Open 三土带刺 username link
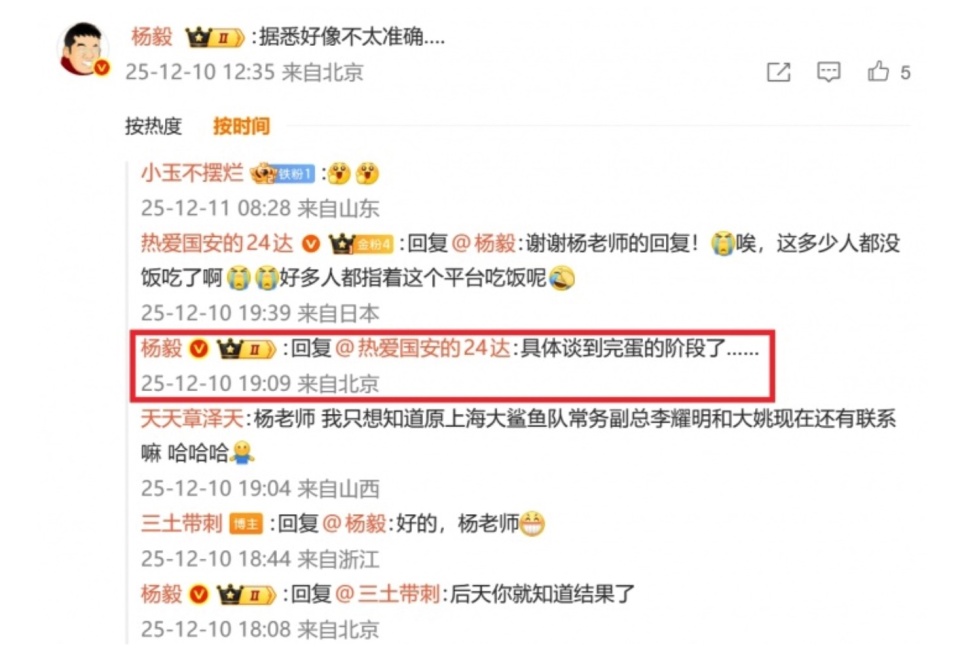The width and height of the screenshot is (960, 651). pyautogui.click(x=181, y=524)
